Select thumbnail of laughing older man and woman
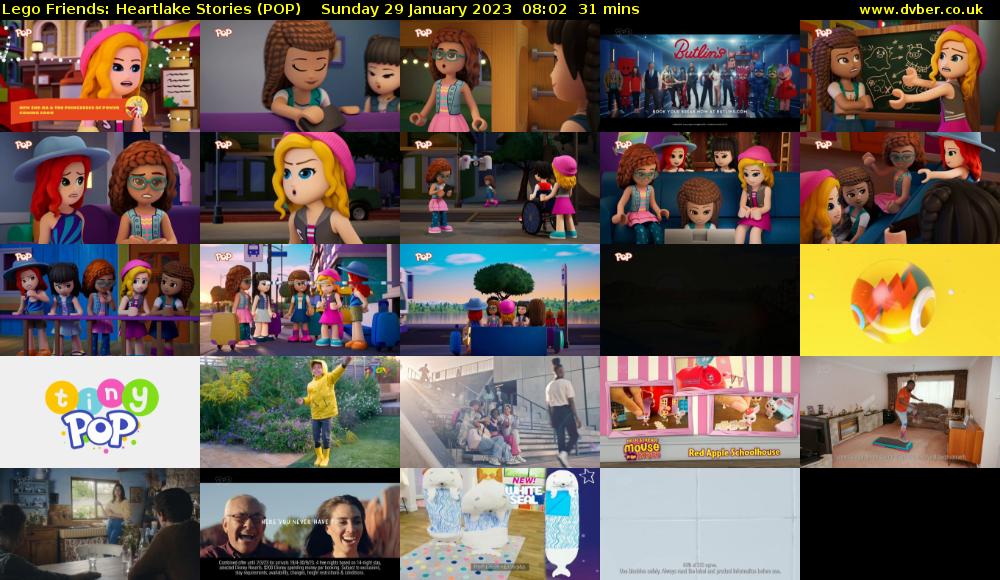Image resolution: width=1000 pixels, height=580 pixels. (300, 524)
